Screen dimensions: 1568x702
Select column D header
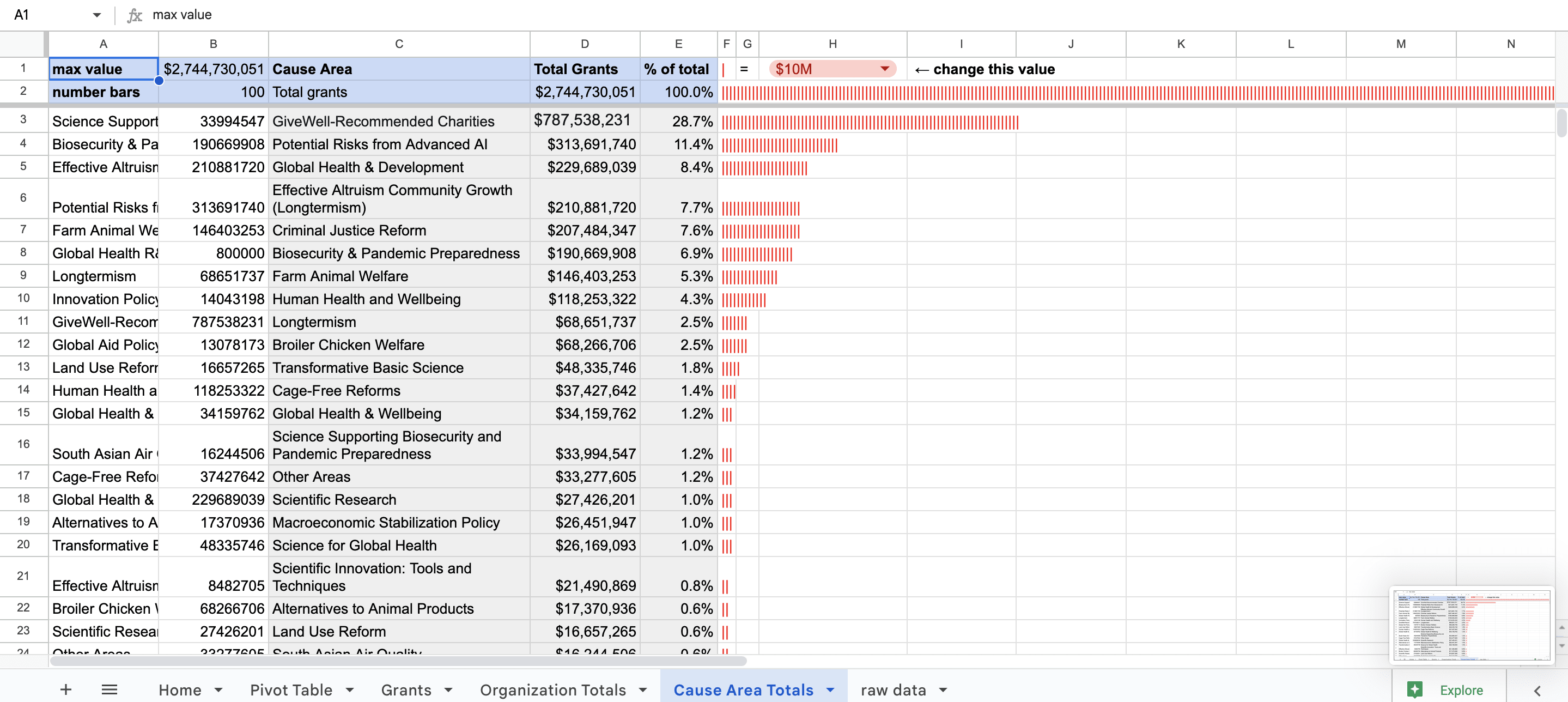pos(585,44)
